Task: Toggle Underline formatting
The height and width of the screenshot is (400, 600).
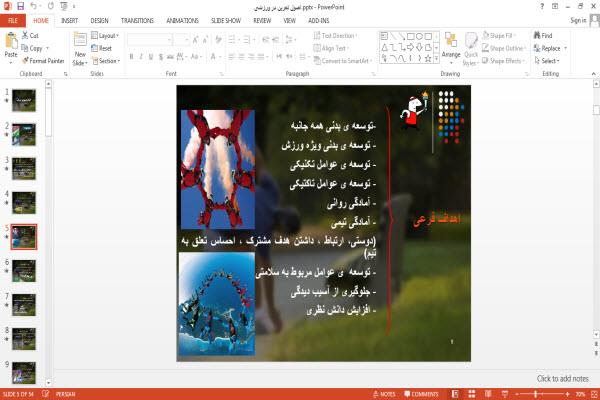Action: (x=151, y=57)
